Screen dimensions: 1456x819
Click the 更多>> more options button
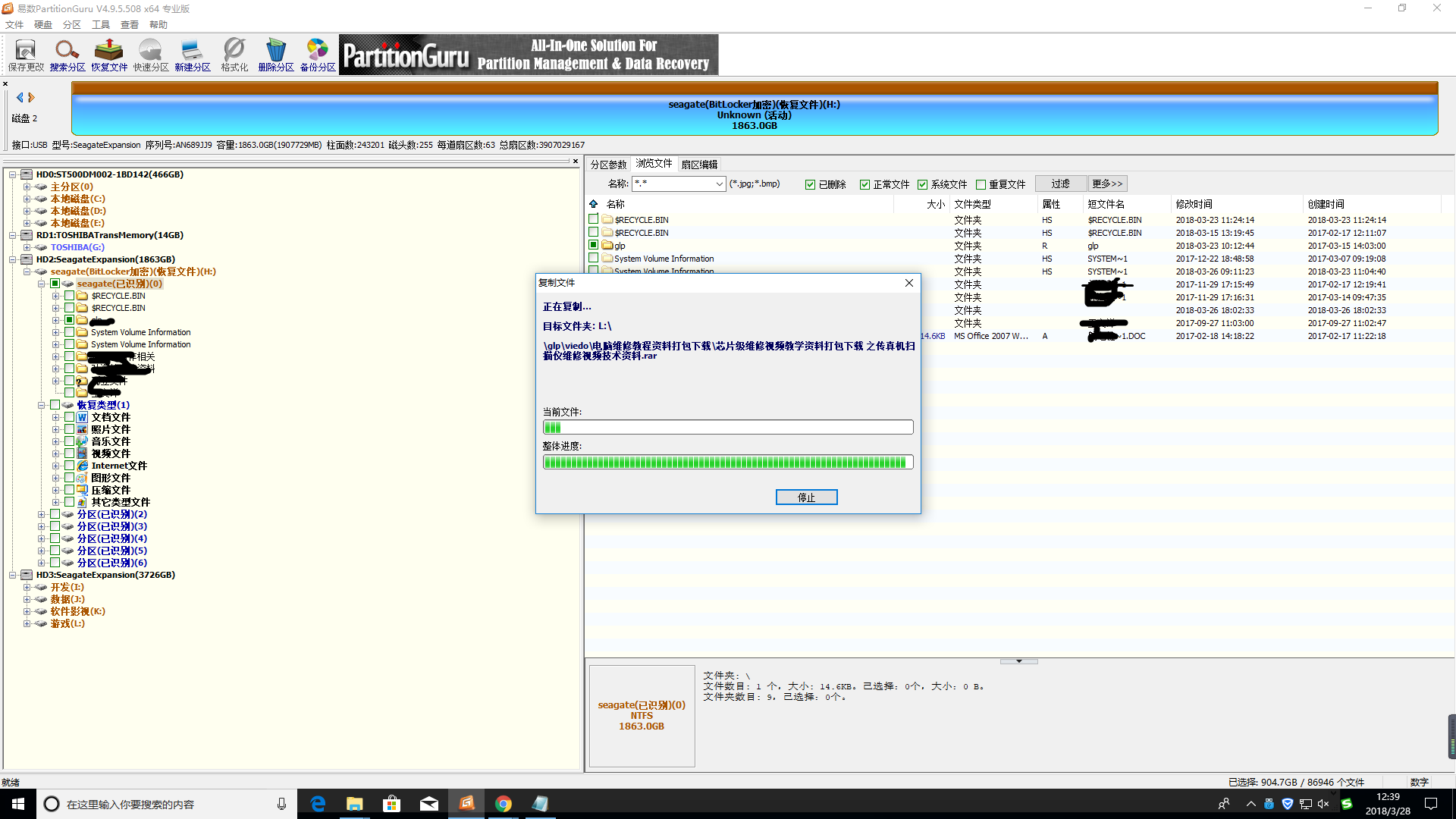pos(1107,184)
